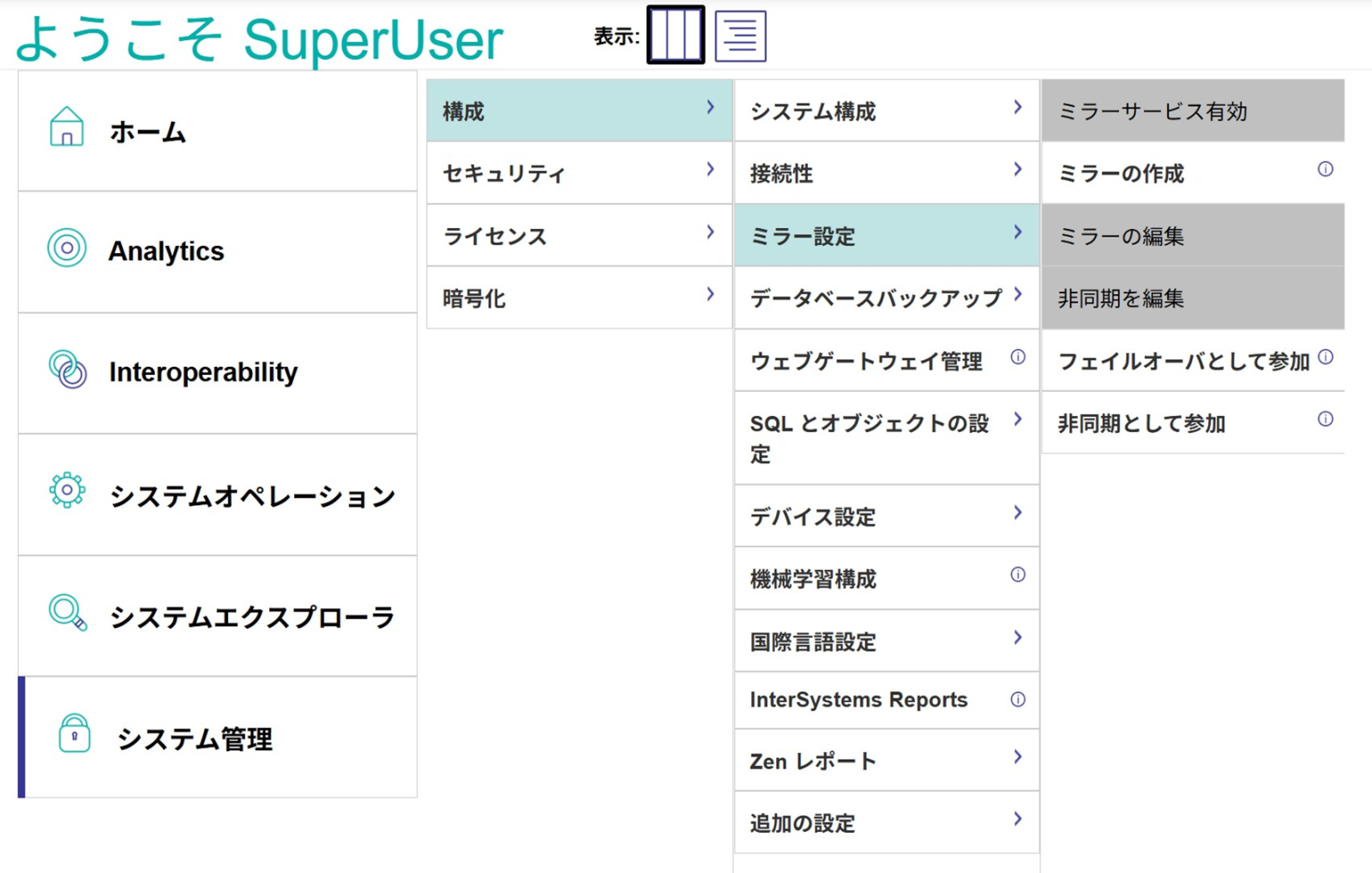
Task: Click the システム管理 padlock icon
Action: point(75,734)
